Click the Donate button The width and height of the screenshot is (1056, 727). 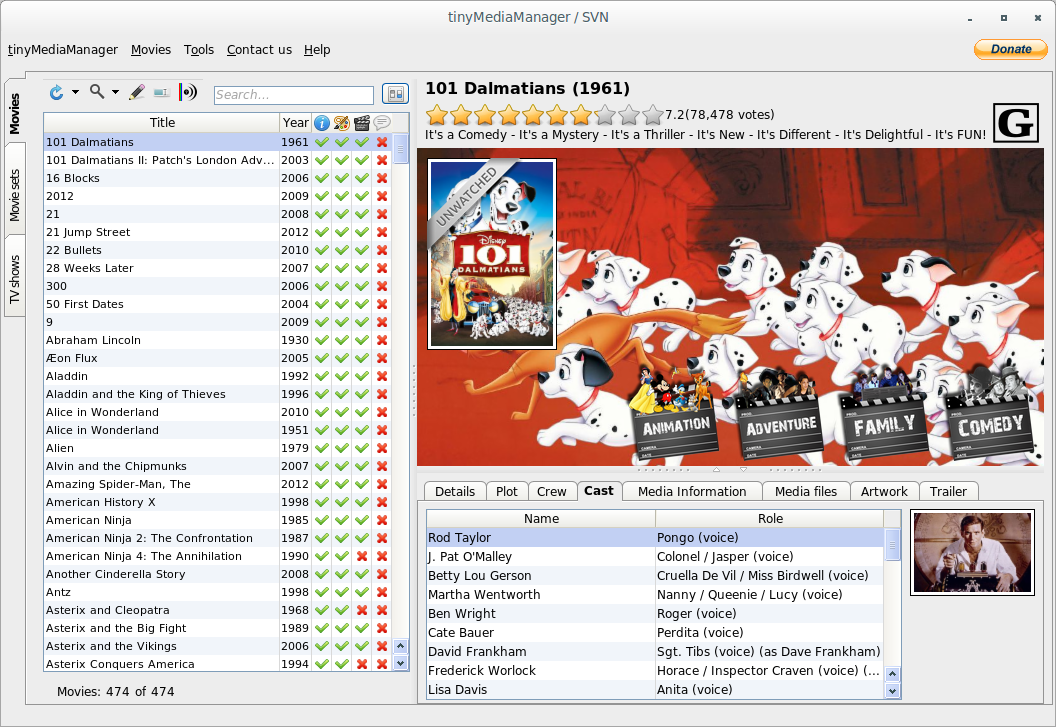tap(1011, 49)
